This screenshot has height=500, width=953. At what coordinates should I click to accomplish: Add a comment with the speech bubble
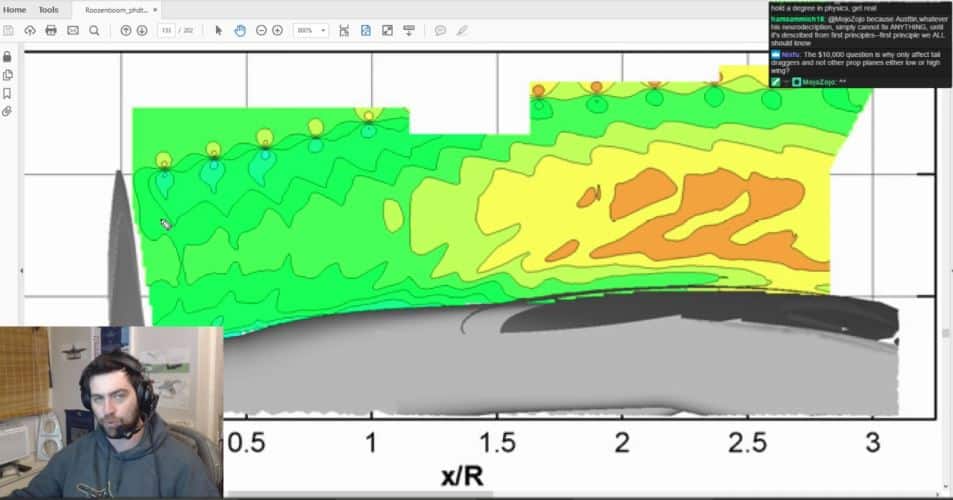coord(440,30)
